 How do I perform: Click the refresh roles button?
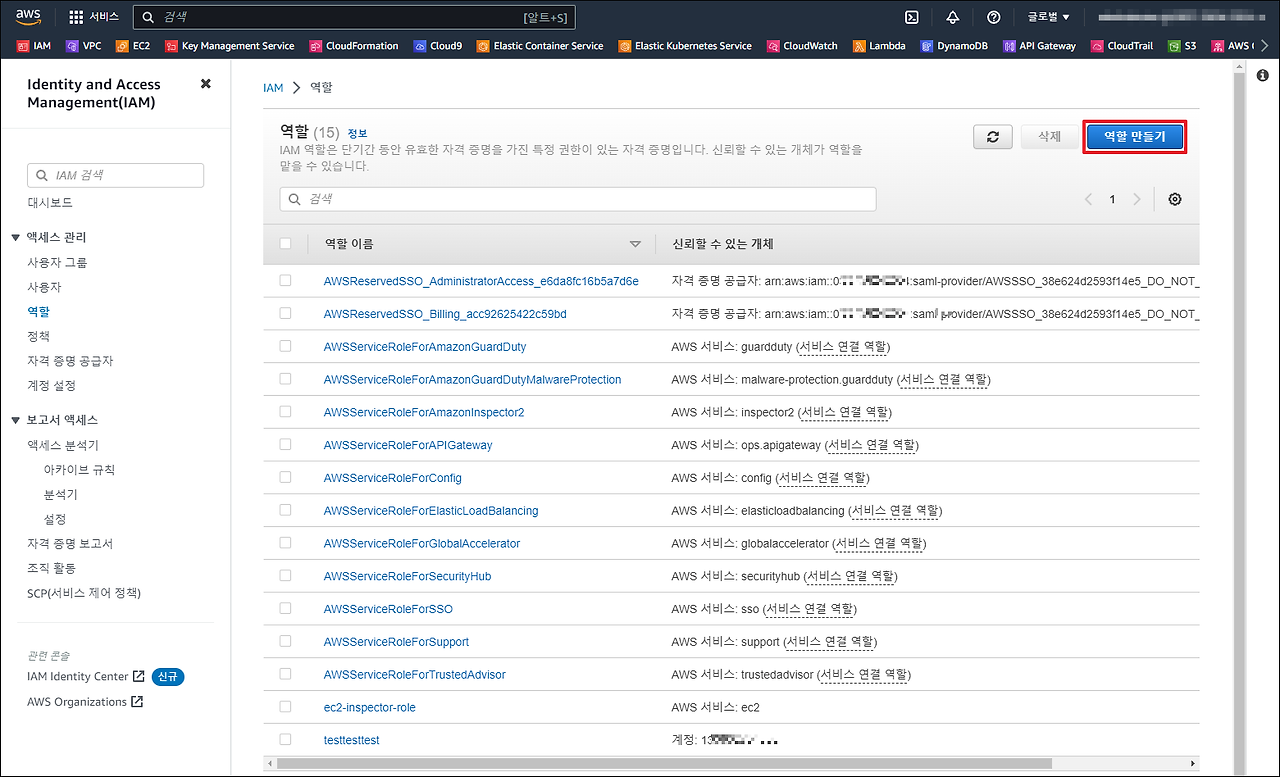(993, 137)
